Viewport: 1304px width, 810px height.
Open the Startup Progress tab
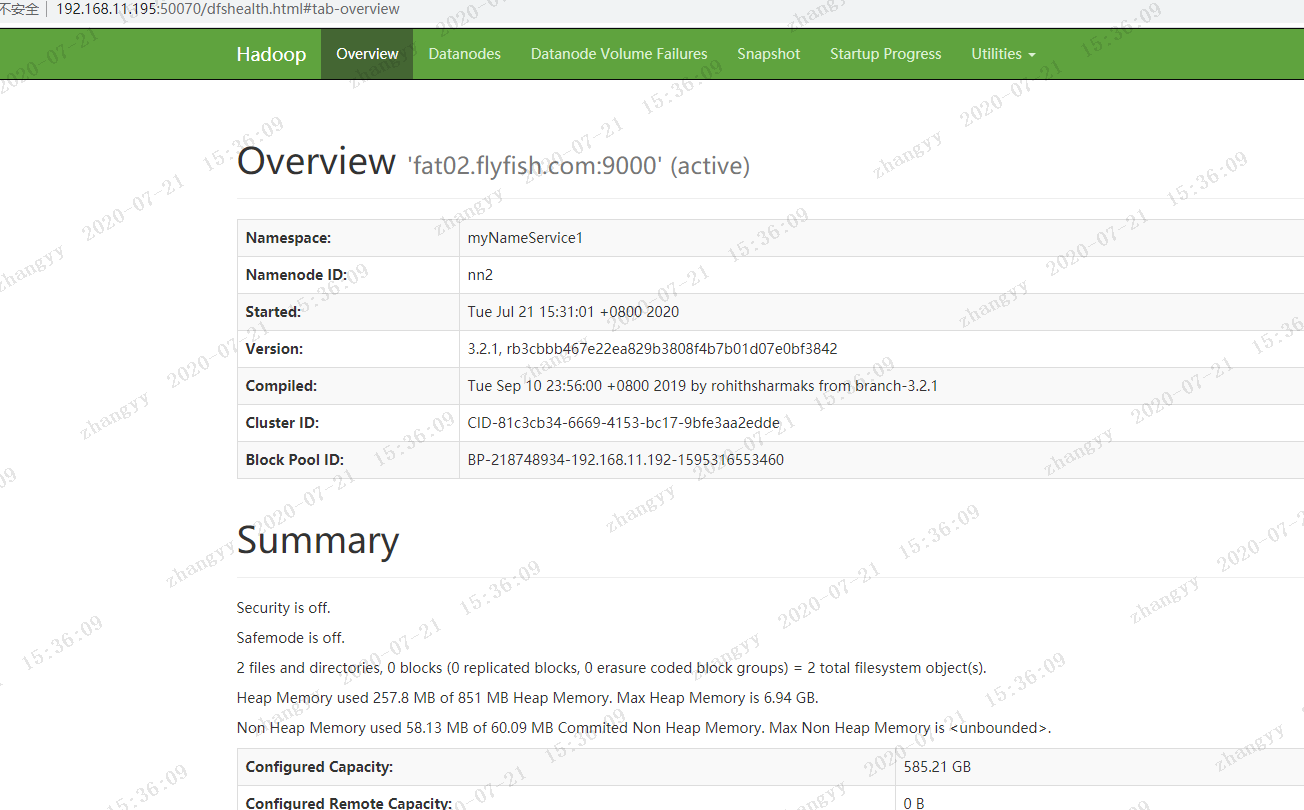tap(886, 54)
